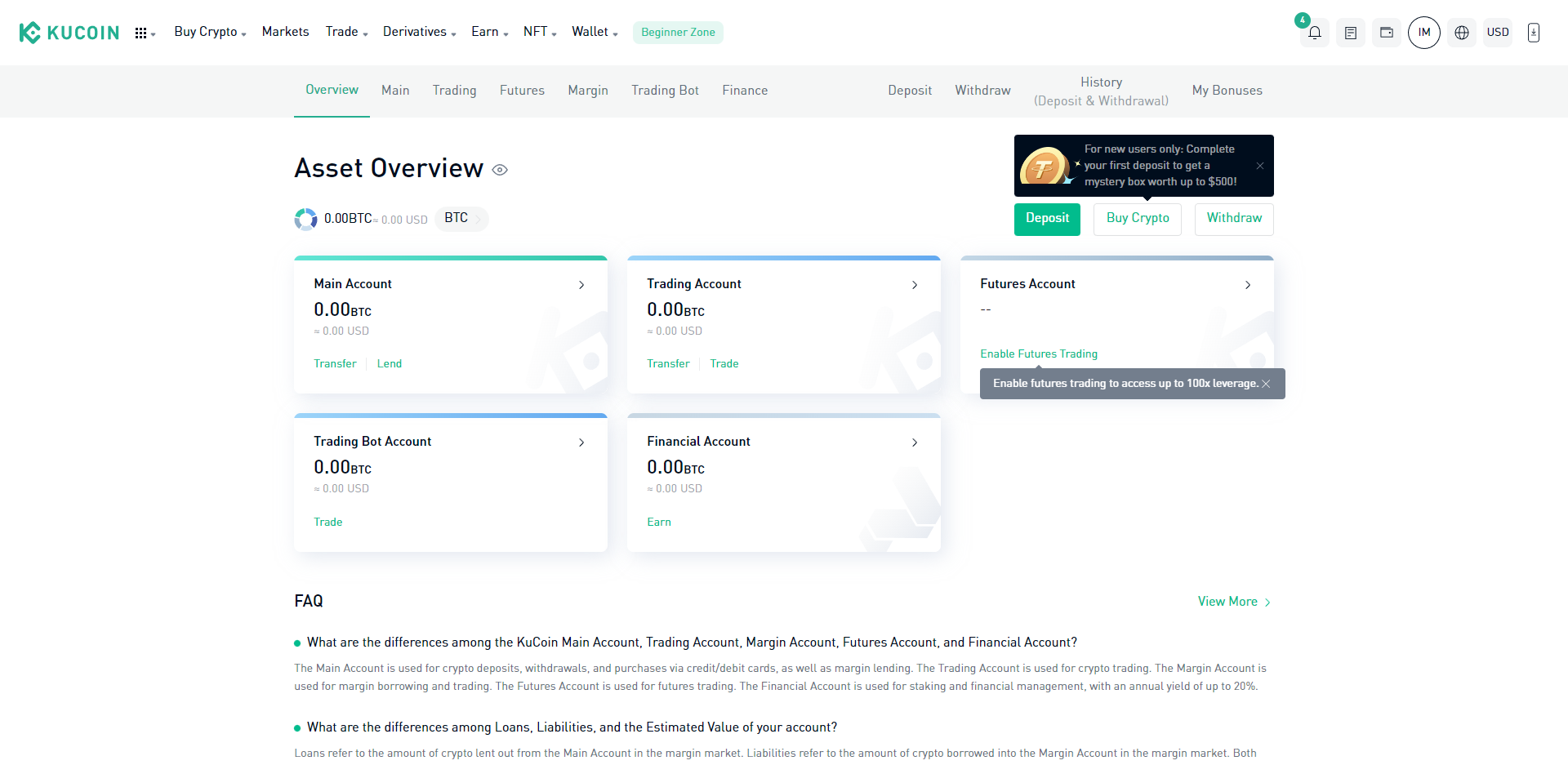
Task: Open View More FAQ link
Action: 1234,602
